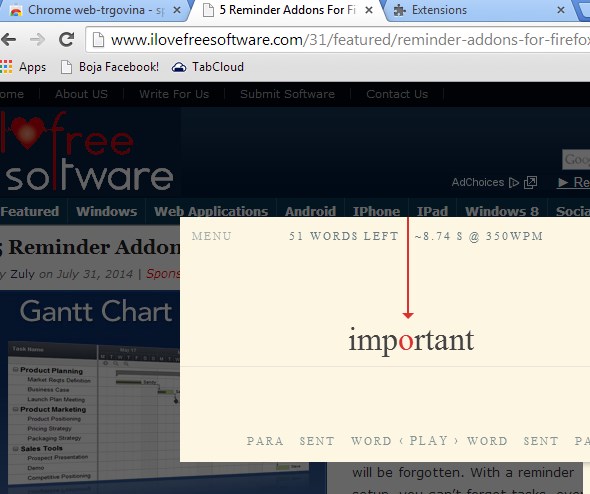Click the address bar URL
The width and height of the screenshot is (590, 494).
(350, 40)
